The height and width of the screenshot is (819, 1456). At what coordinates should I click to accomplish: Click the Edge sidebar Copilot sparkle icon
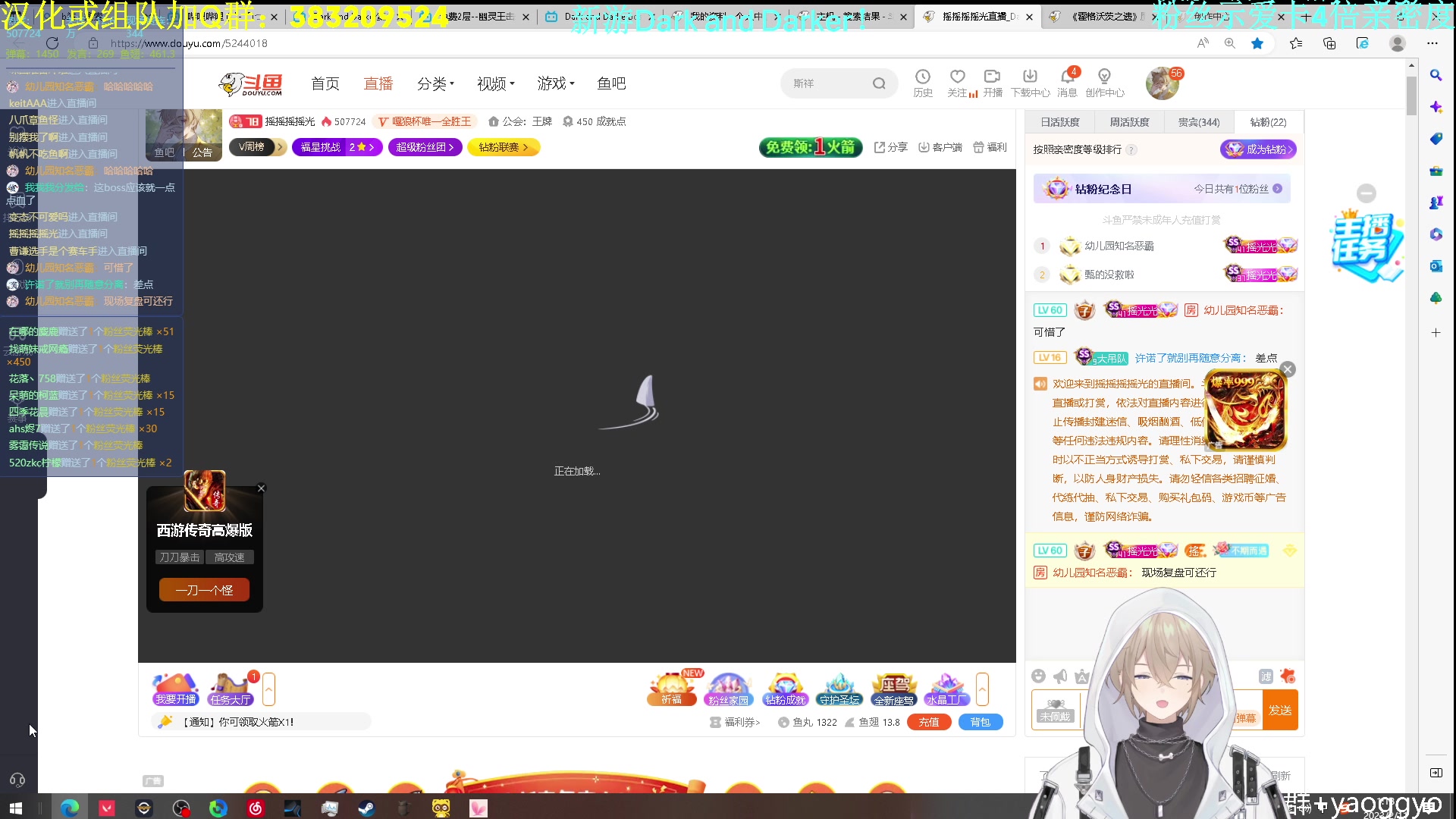click(1436, 107)
